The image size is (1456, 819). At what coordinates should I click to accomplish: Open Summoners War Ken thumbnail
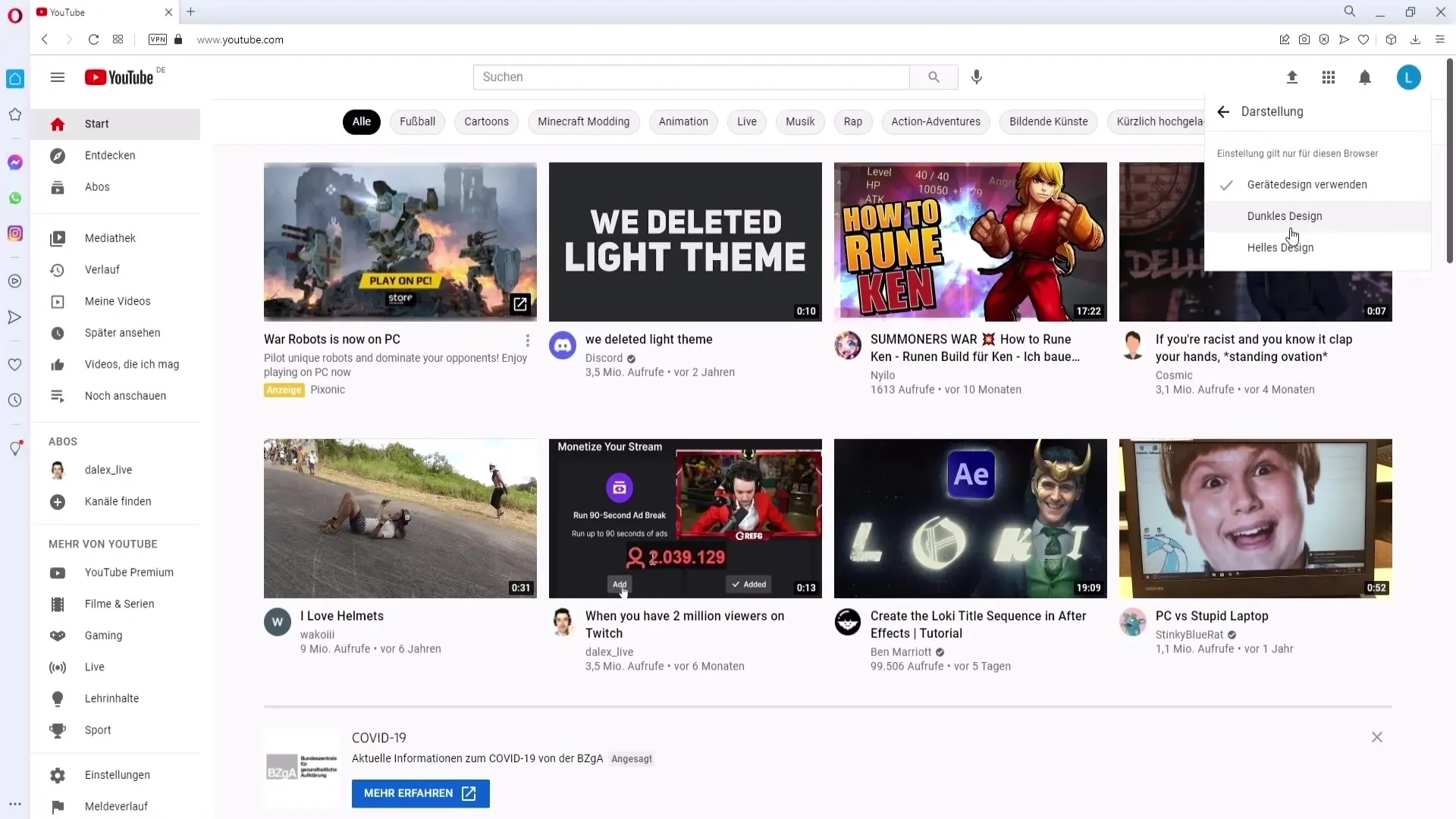[x=971, y=242]
